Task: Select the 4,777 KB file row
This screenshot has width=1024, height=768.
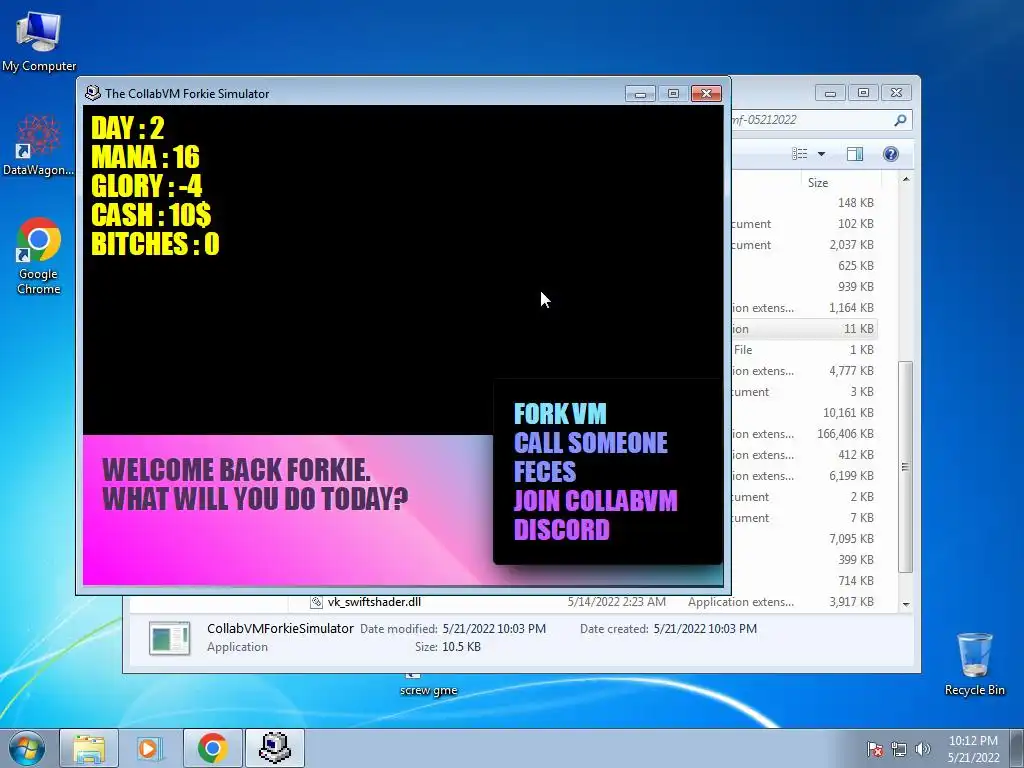Action: click(804, 371)
